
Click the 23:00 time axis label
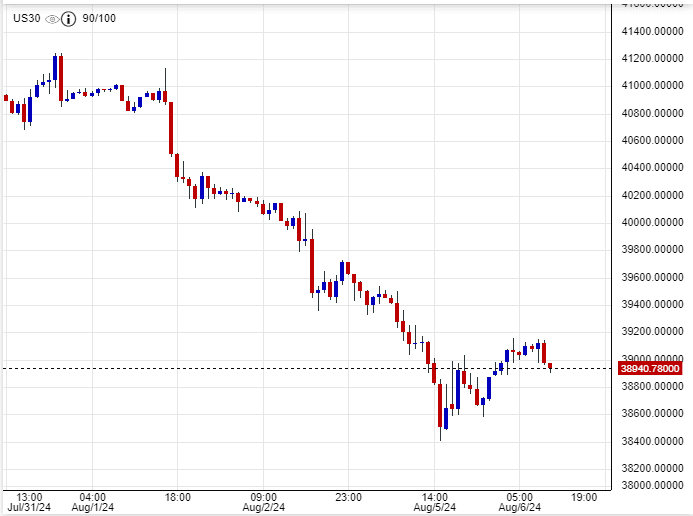(348, 495)
